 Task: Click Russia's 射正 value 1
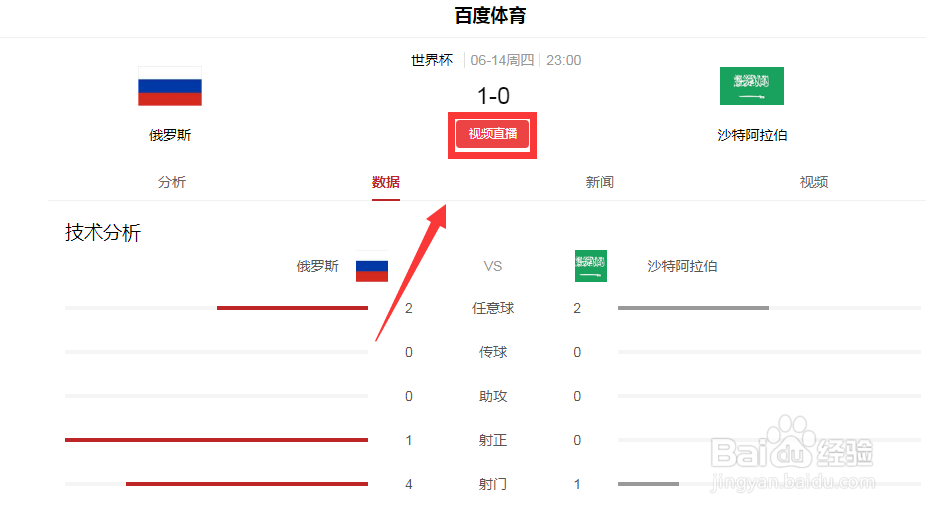(409, 441)
